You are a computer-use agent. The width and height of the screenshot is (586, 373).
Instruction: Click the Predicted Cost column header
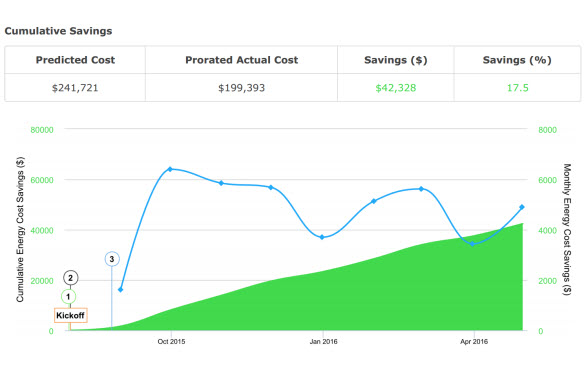point(75,60)
